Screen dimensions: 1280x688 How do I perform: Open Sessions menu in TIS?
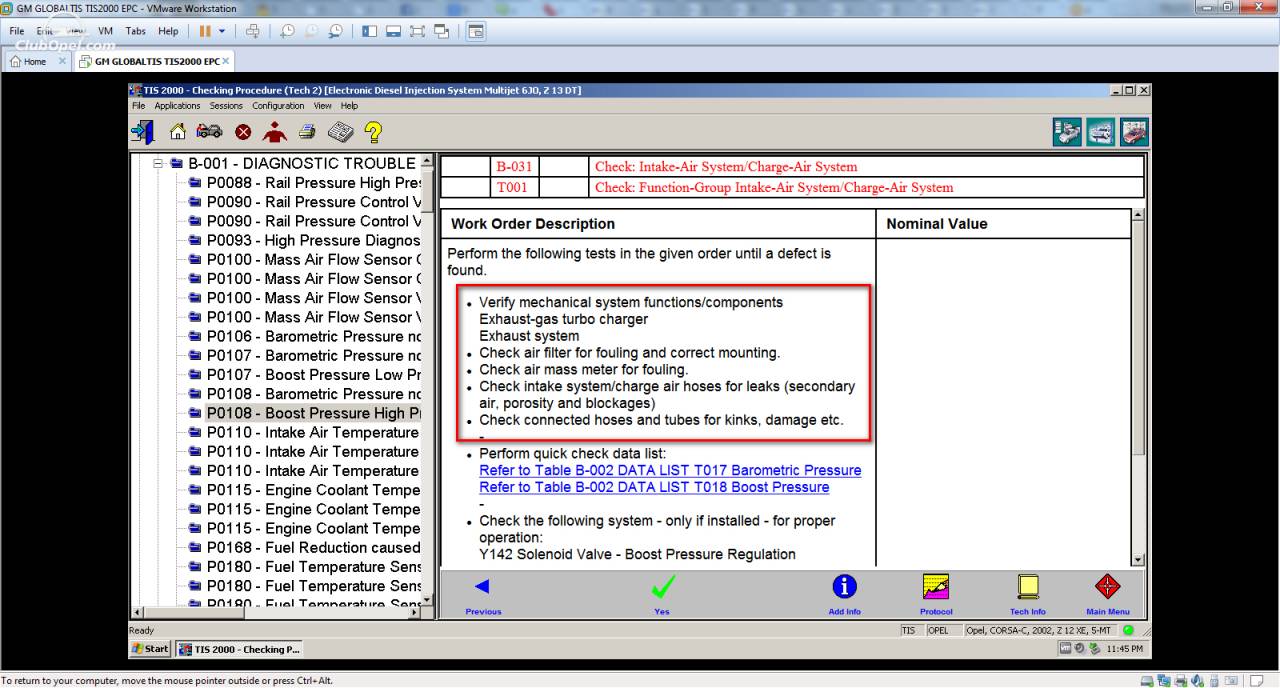pos(226,105)
